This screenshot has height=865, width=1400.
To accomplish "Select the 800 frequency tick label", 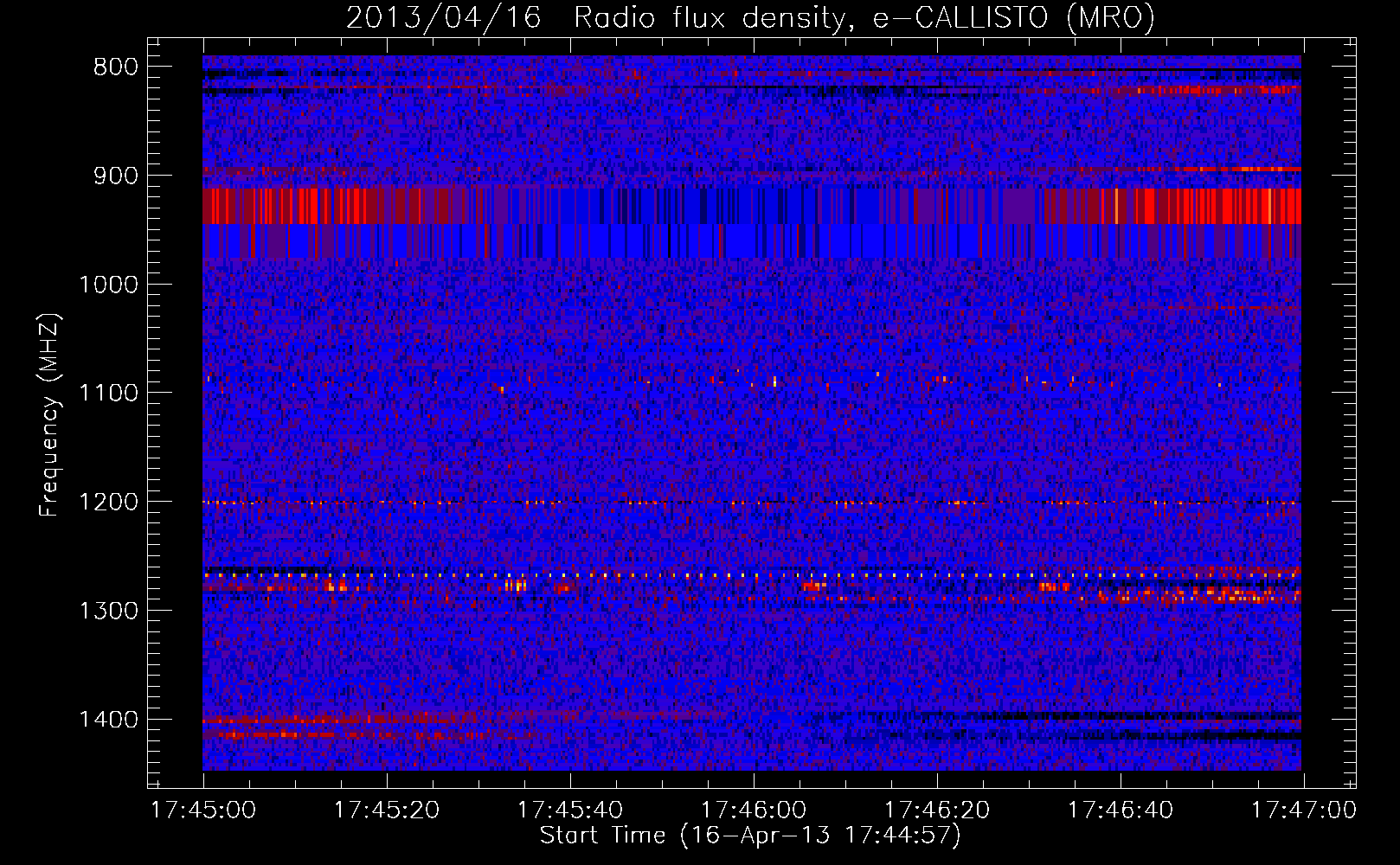I will (115, 67).
